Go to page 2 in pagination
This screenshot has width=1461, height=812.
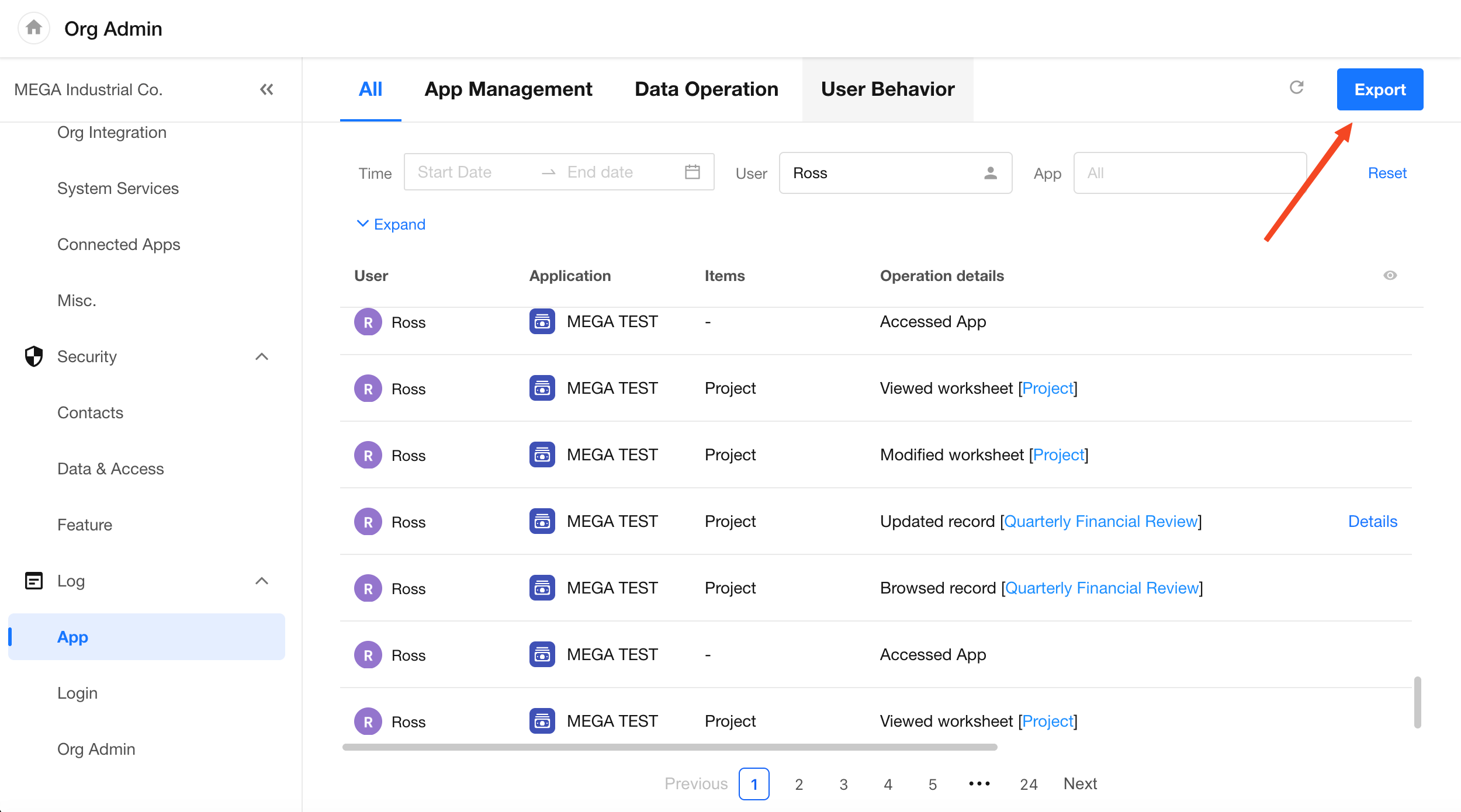(799, 784)
